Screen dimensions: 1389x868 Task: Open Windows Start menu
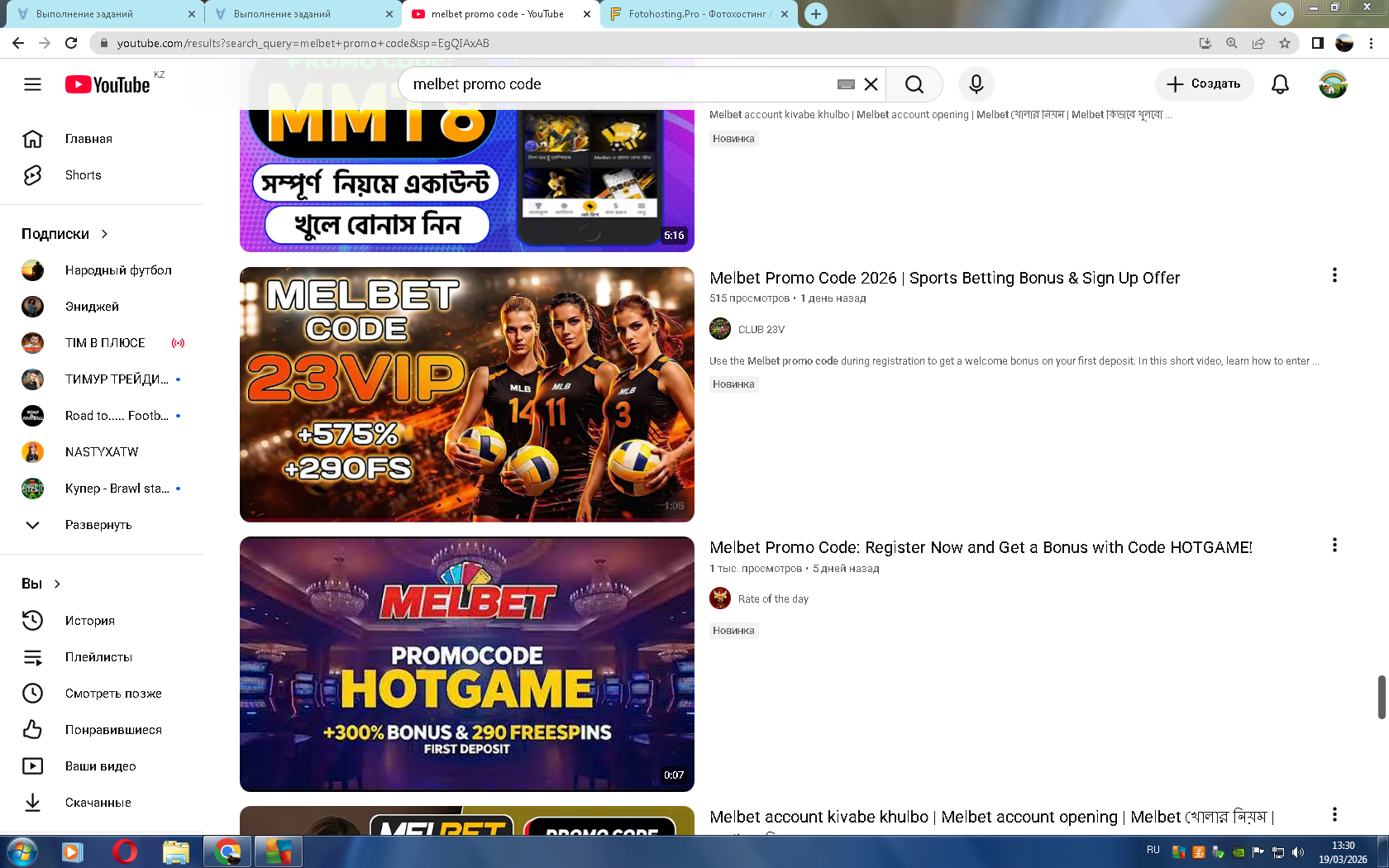[x=21, y=851]
